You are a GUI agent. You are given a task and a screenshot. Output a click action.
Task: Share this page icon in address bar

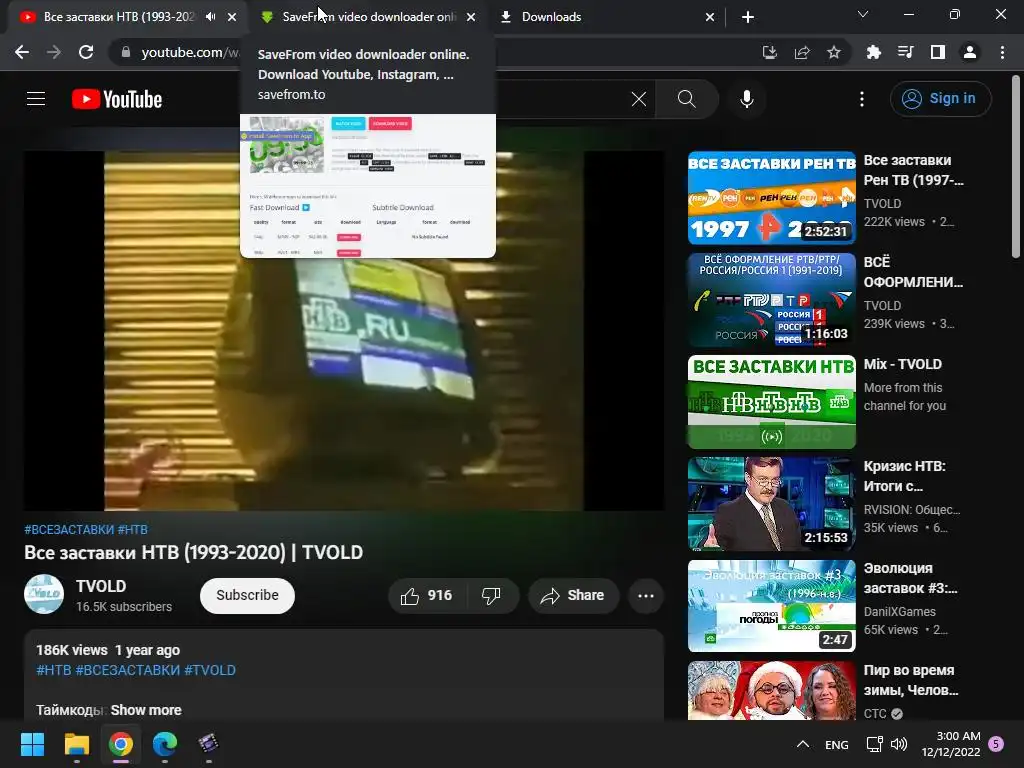[801, 52]
